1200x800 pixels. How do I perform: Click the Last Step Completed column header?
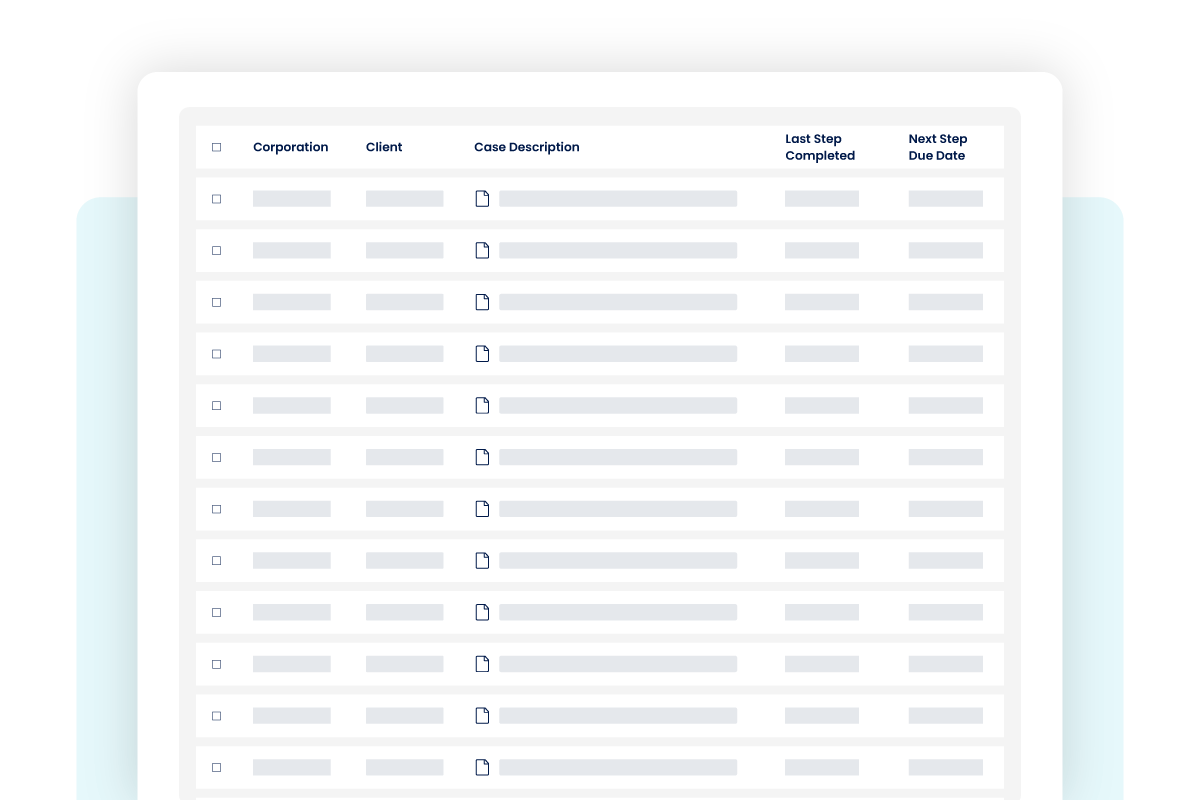coord(820,147)
